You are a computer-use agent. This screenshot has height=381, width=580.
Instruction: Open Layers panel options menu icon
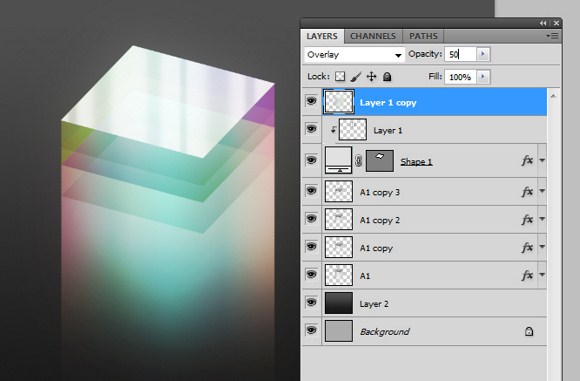(x=552, y=36)
